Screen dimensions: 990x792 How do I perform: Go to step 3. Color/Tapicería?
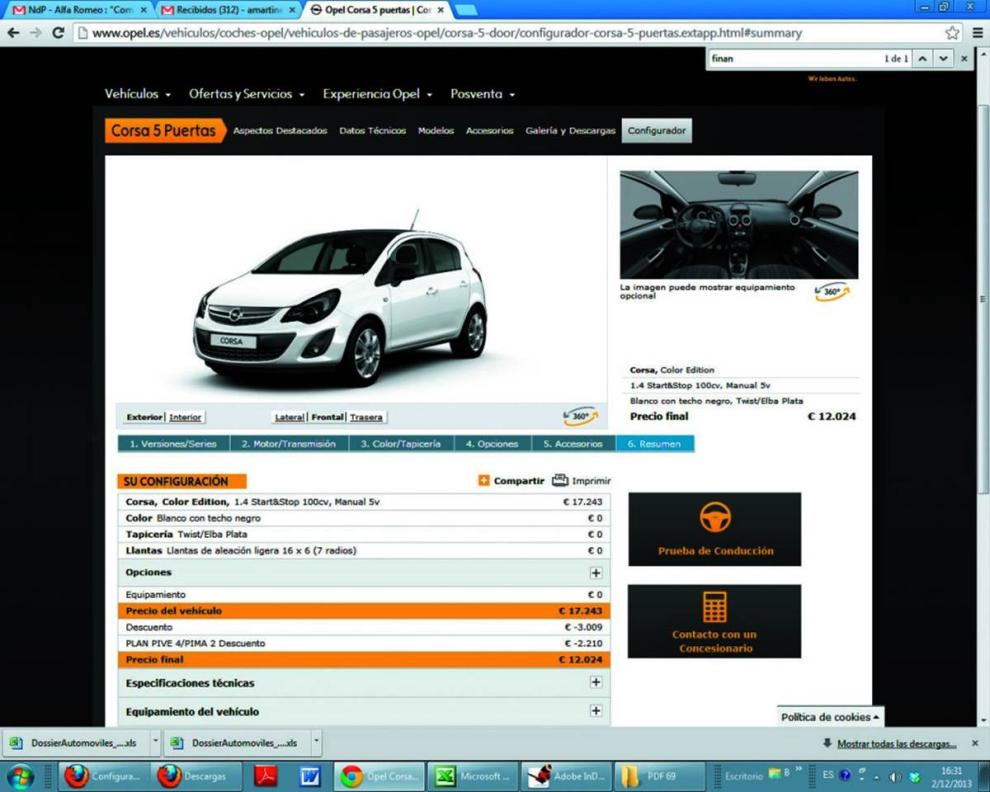(401, 444)
